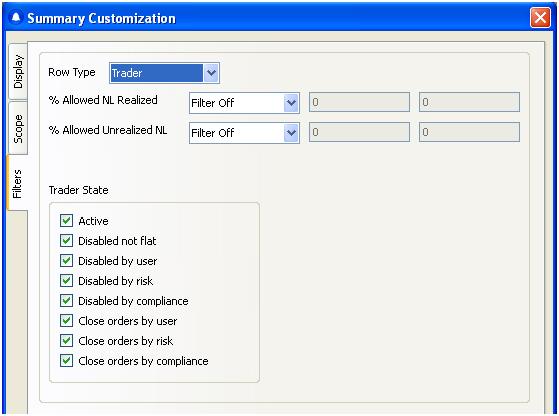
Task: Uncheck Disabled by risk
Action: pos(66,281)
